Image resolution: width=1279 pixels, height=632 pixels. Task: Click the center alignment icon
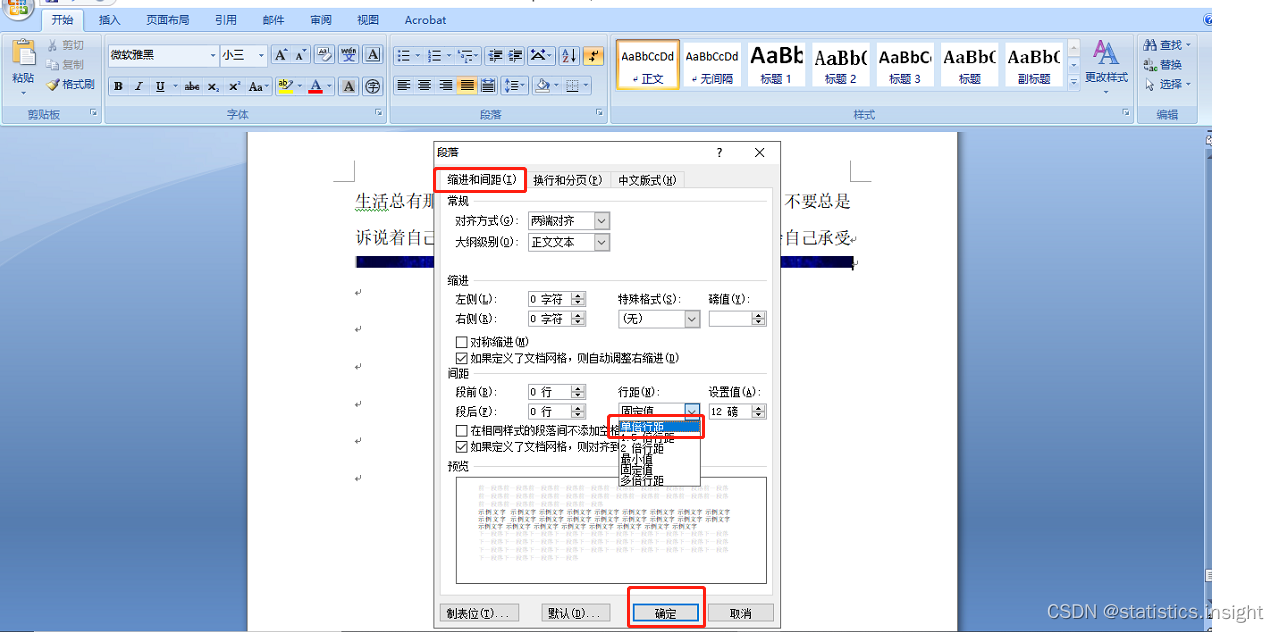(x=424, y=86)
